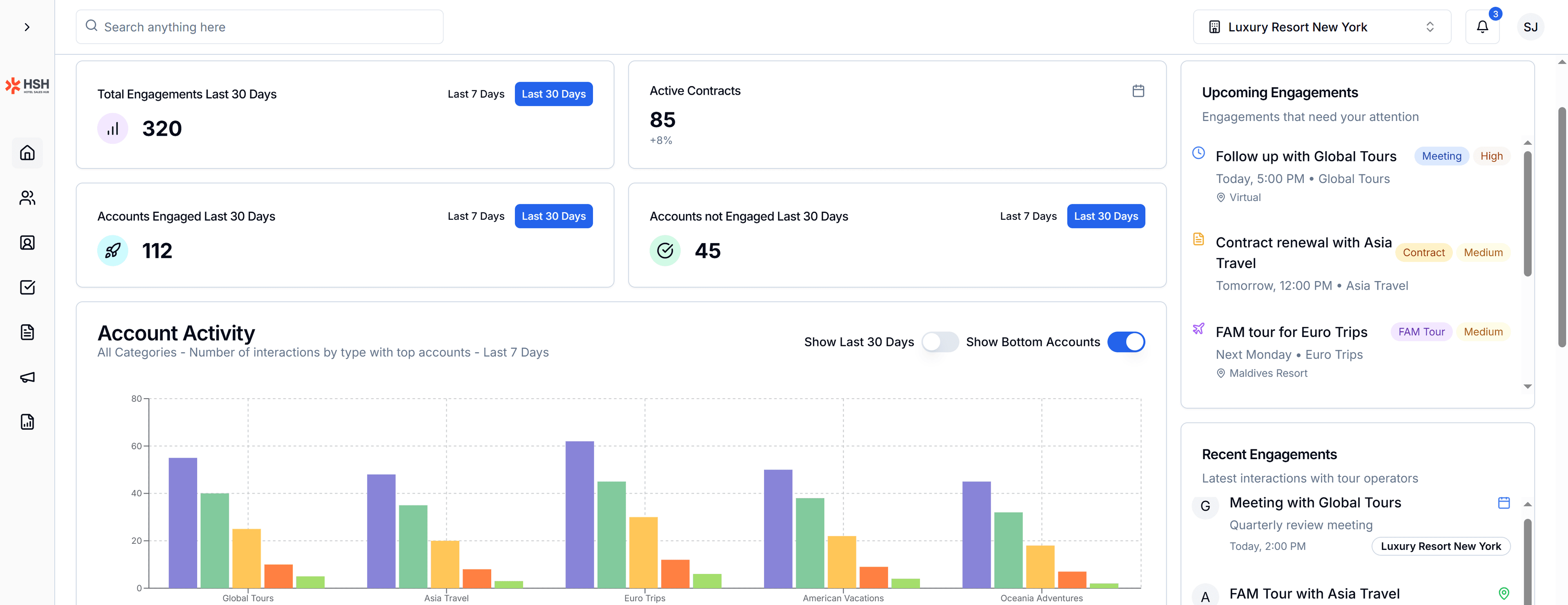The image size is (1568, 605).
Task: Click the document icon for contract renewal
Action: tap(1198, 239)
